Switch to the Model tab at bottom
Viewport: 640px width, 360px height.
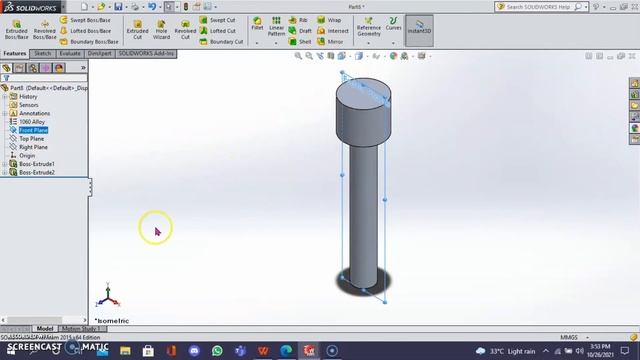tap(45, 329)
